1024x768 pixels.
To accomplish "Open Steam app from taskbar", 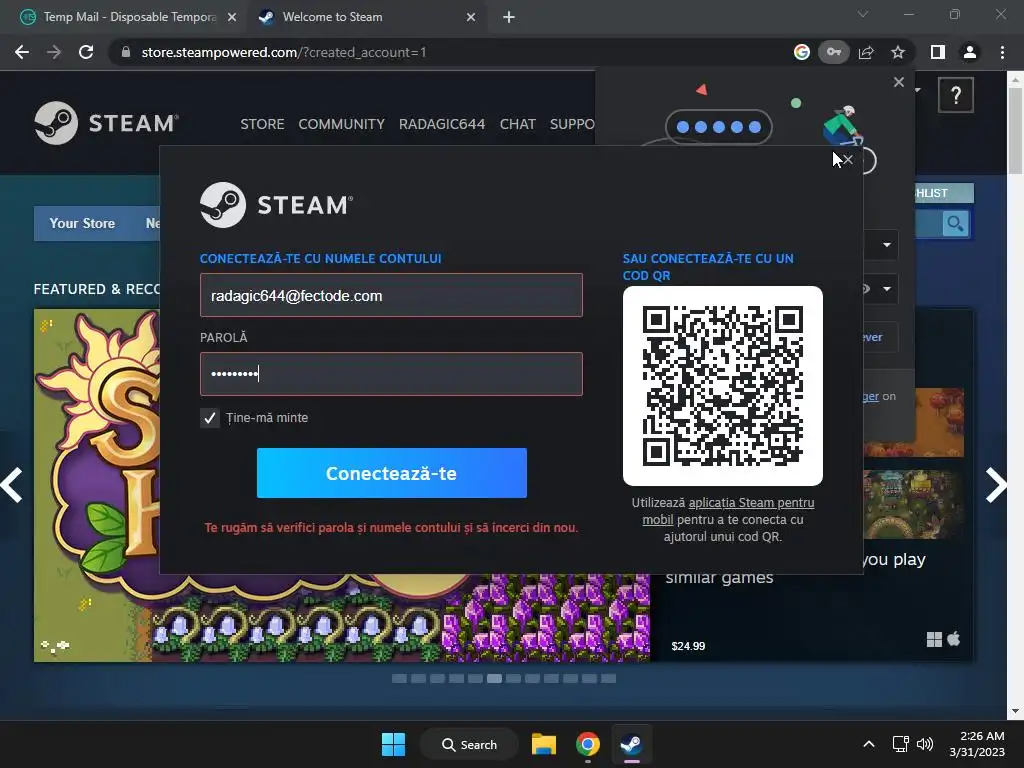I will 631,744.
